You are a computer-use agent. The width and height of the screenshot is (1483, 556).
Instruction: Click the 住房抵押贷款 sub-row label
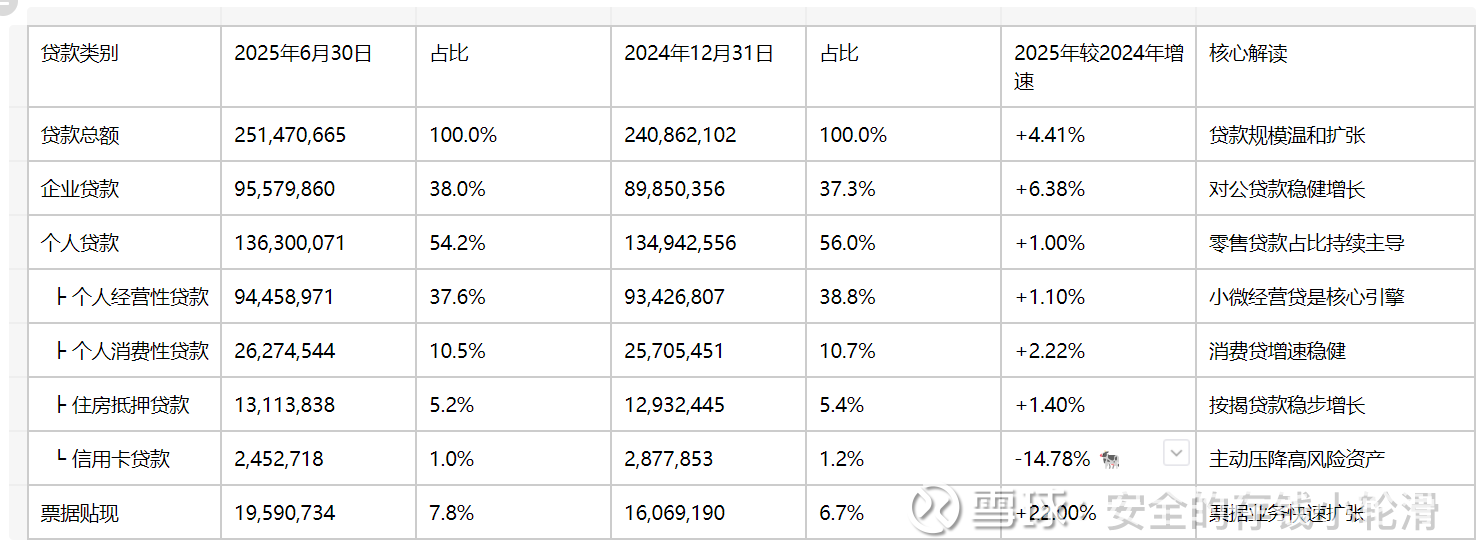coord(130,405)
